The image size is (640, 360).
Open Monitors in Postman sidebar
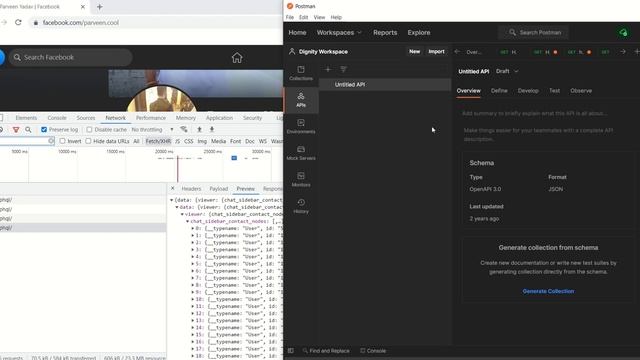(x=301, y=180)
